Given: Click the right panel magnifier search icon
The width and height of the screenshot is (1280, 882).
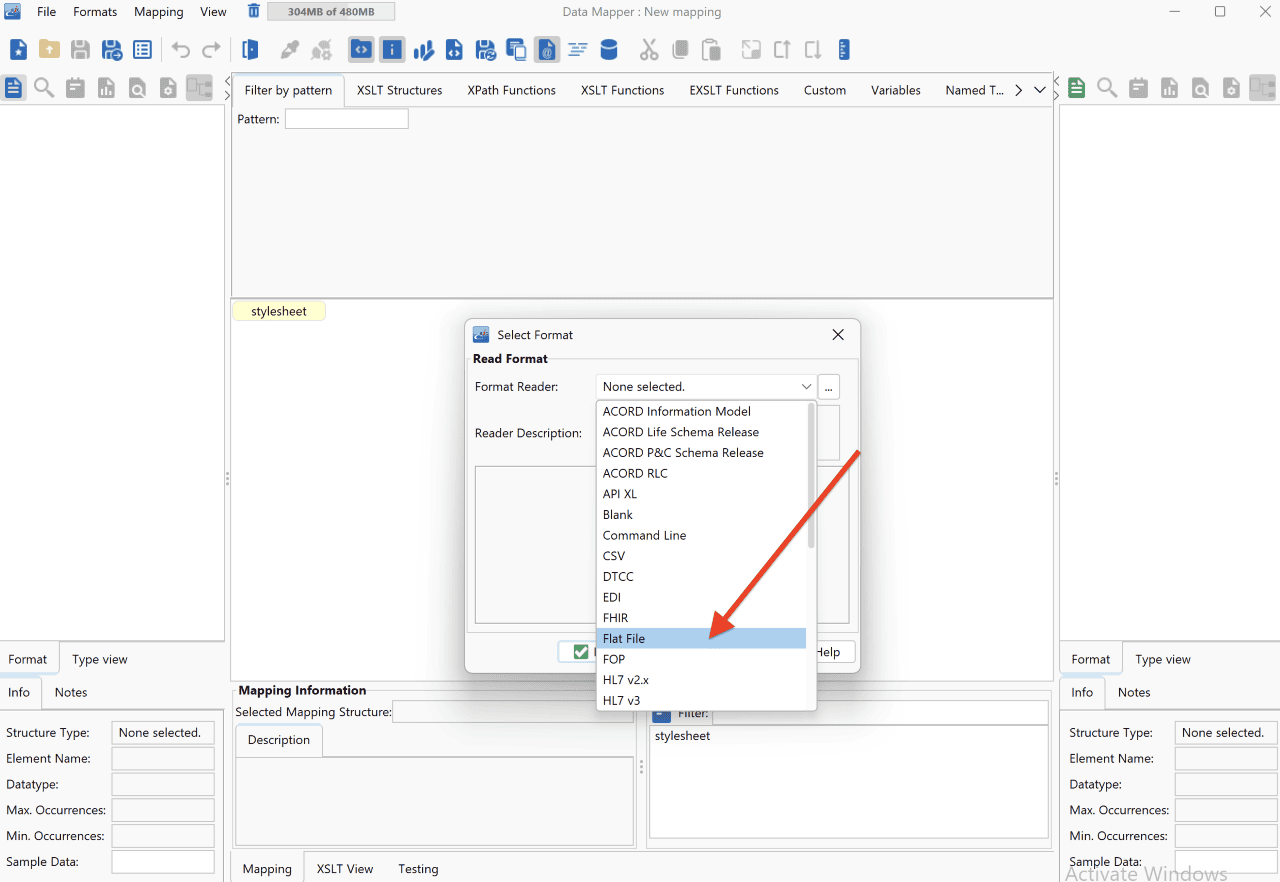Looking at the screenshot, I should tap(1107, 88).
